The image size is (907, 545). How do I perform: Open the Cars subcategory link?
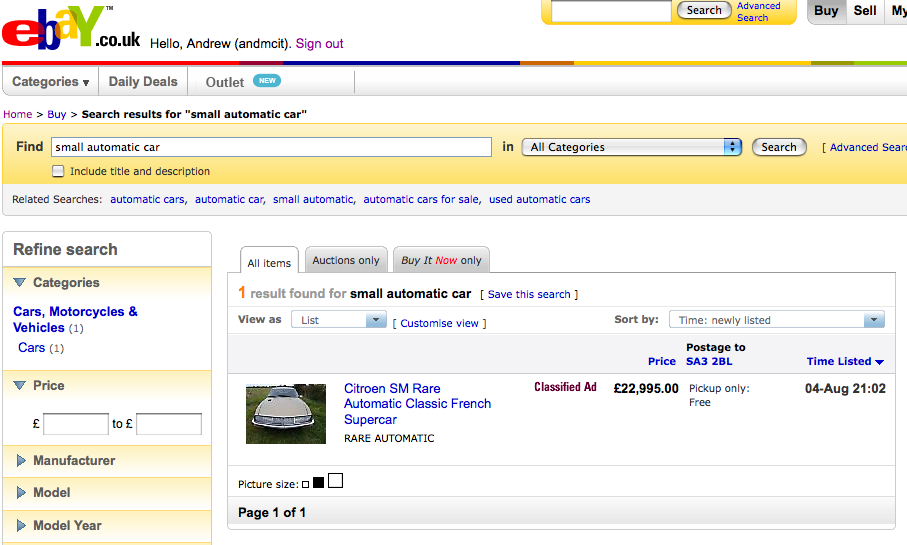point(31,347)
